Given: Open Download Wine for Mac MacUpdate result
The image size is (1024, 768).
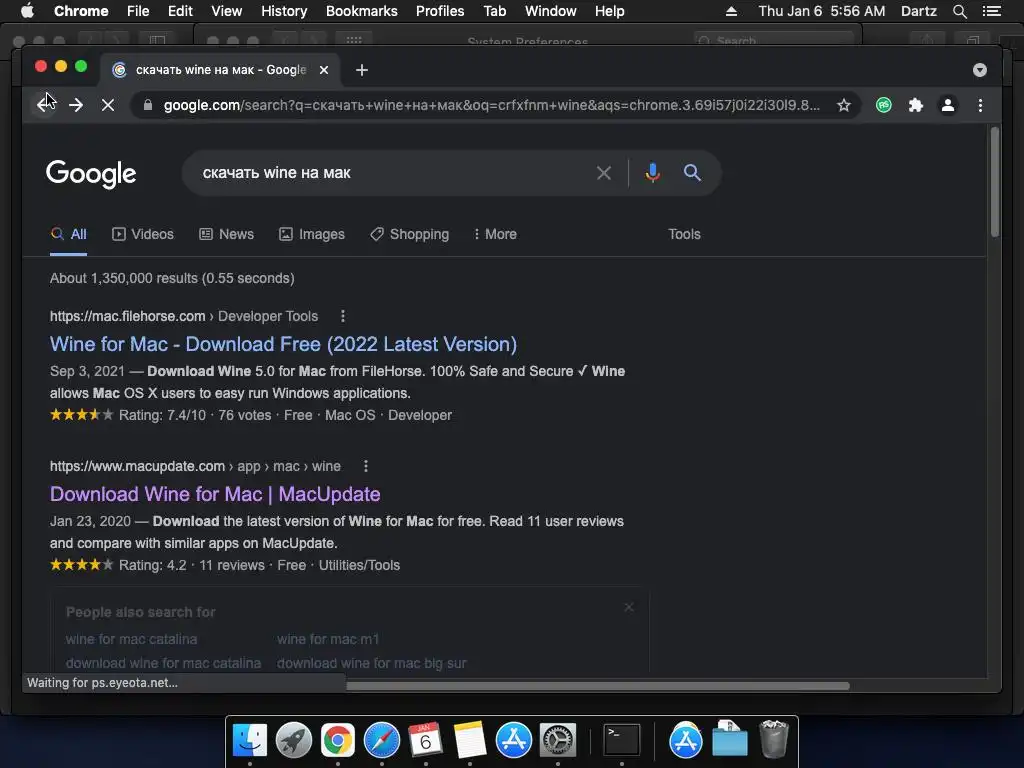Looking at the screenshot, I should click(215, 494).
